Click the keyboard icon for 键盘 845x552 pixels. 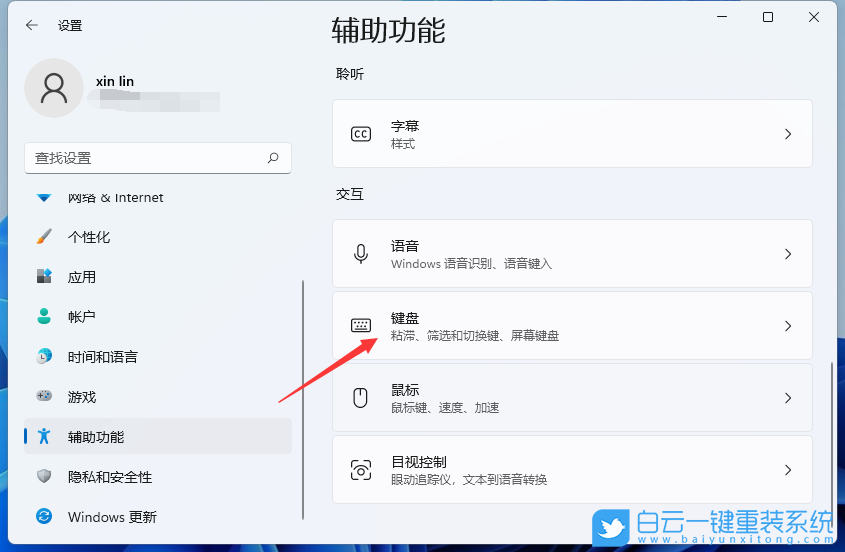pyautogui.click(x=361, y=325)
